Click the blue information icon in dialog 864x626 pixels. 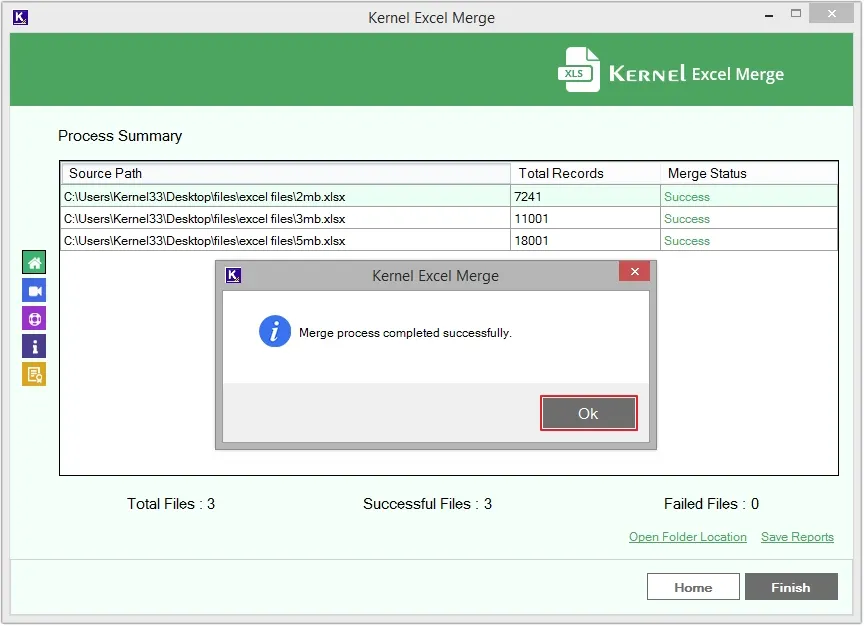tap(275, 332)
